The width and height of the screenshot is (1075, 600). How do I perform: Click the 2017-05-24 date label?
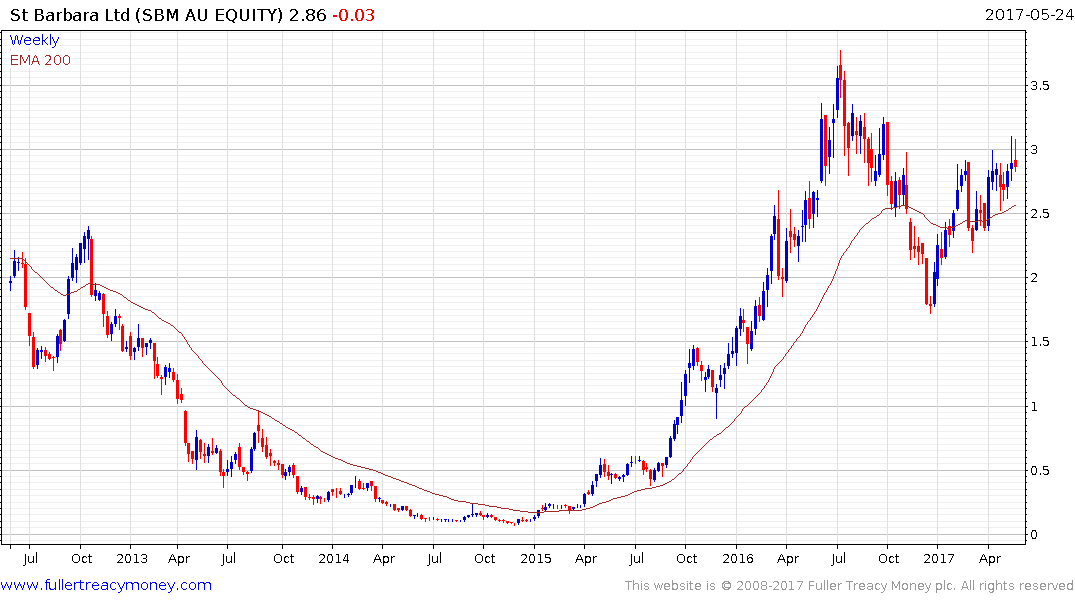click(x=1029, y=15)
